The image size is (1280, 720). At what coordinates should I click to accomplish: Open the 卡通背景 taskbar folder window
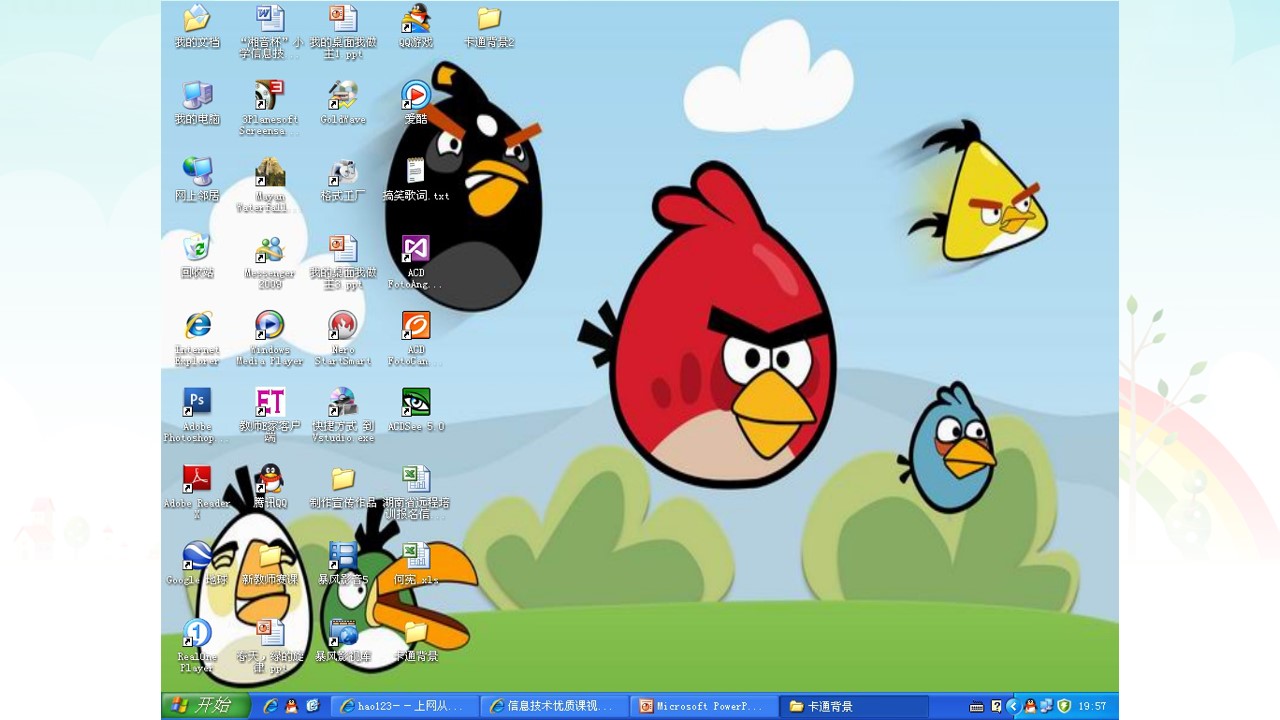[x=854, y=706]
